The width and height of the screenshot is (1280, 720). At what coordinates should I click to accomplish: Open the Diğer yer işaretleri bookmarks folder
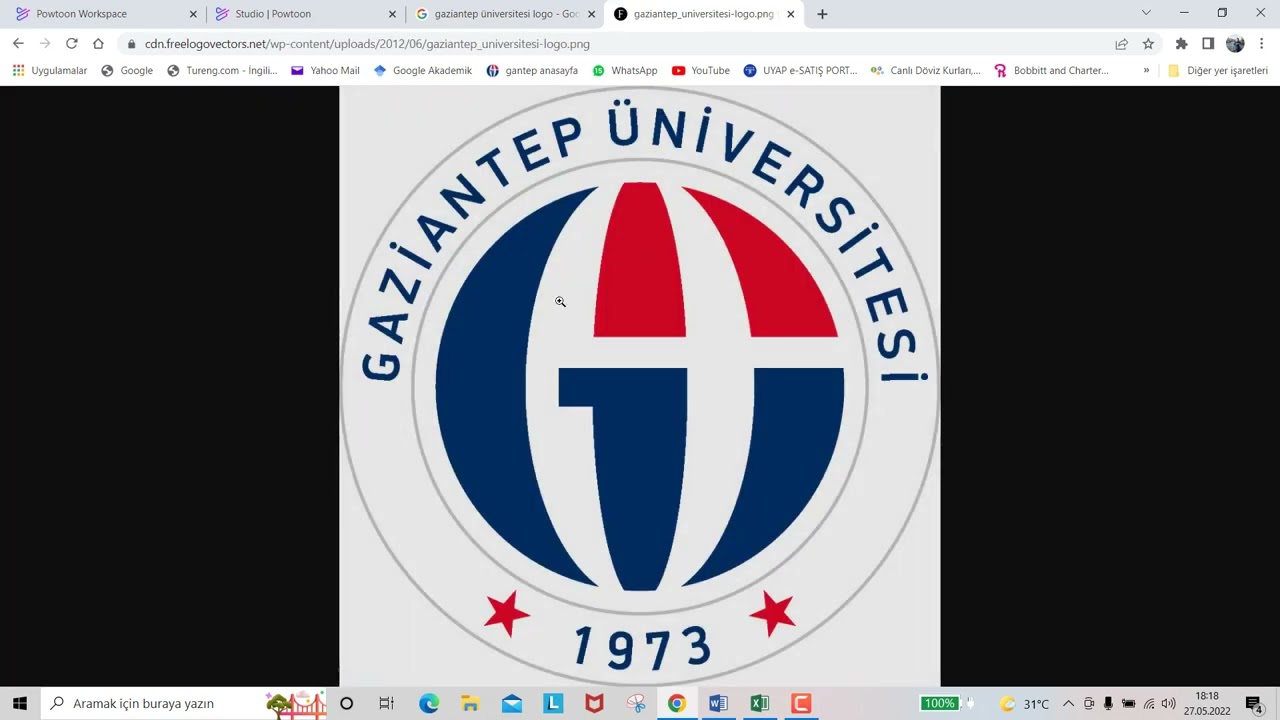tap(1218, 70)
